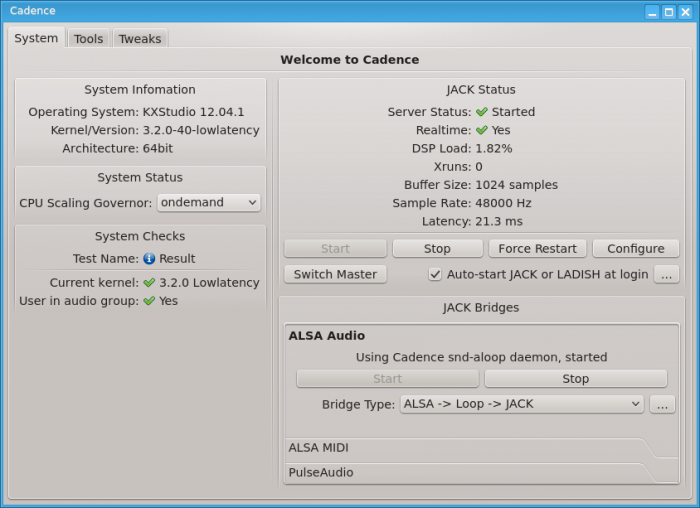Click the Current kernel checkmark icon
Viewport: 700px width, 508px height.
click(149, 283)
